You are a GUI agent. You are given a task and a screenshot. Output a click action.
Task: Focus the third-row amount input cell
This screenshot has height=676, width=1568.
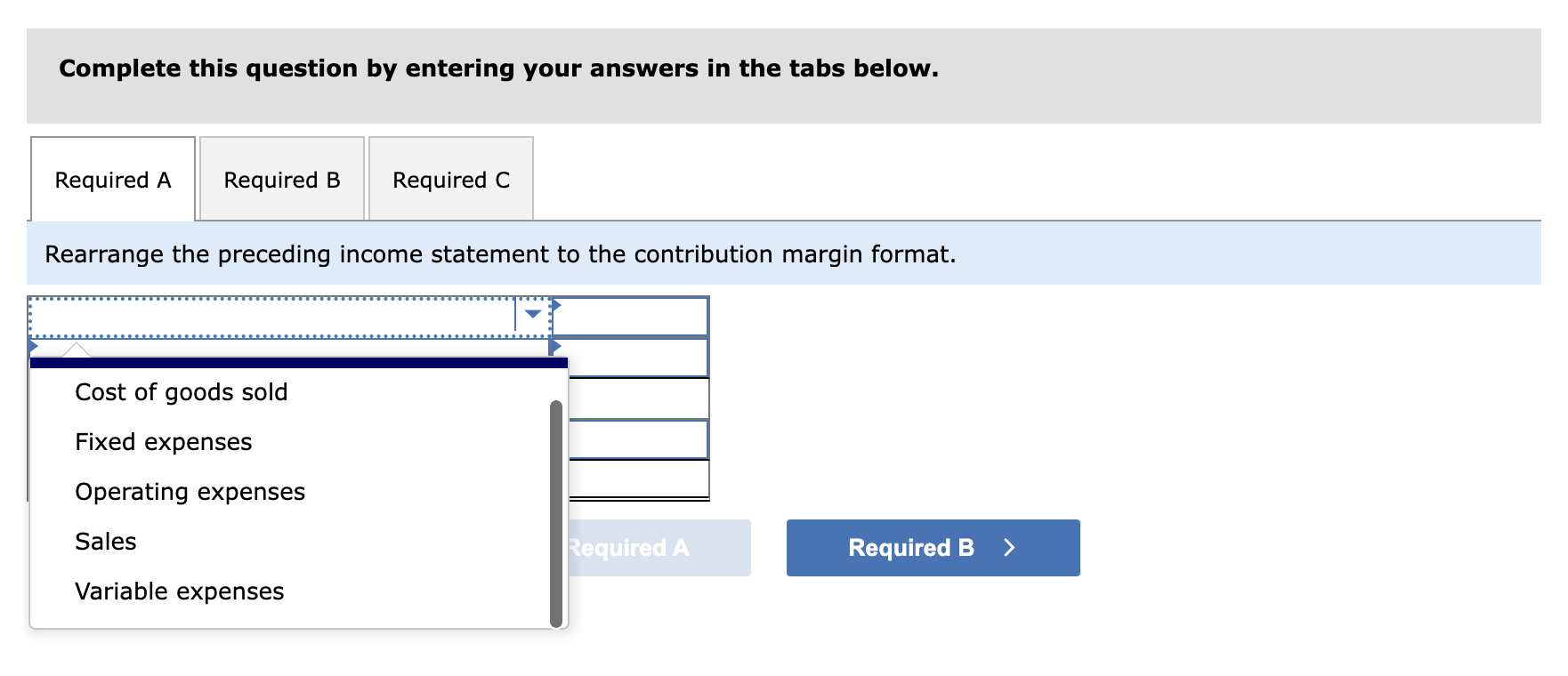click(638, 398)
